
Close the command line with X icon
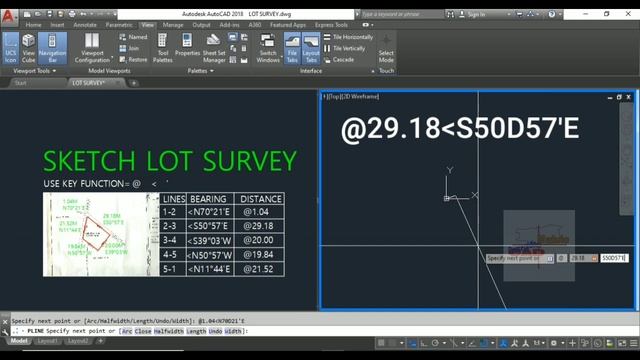click(x=5, y=322)
